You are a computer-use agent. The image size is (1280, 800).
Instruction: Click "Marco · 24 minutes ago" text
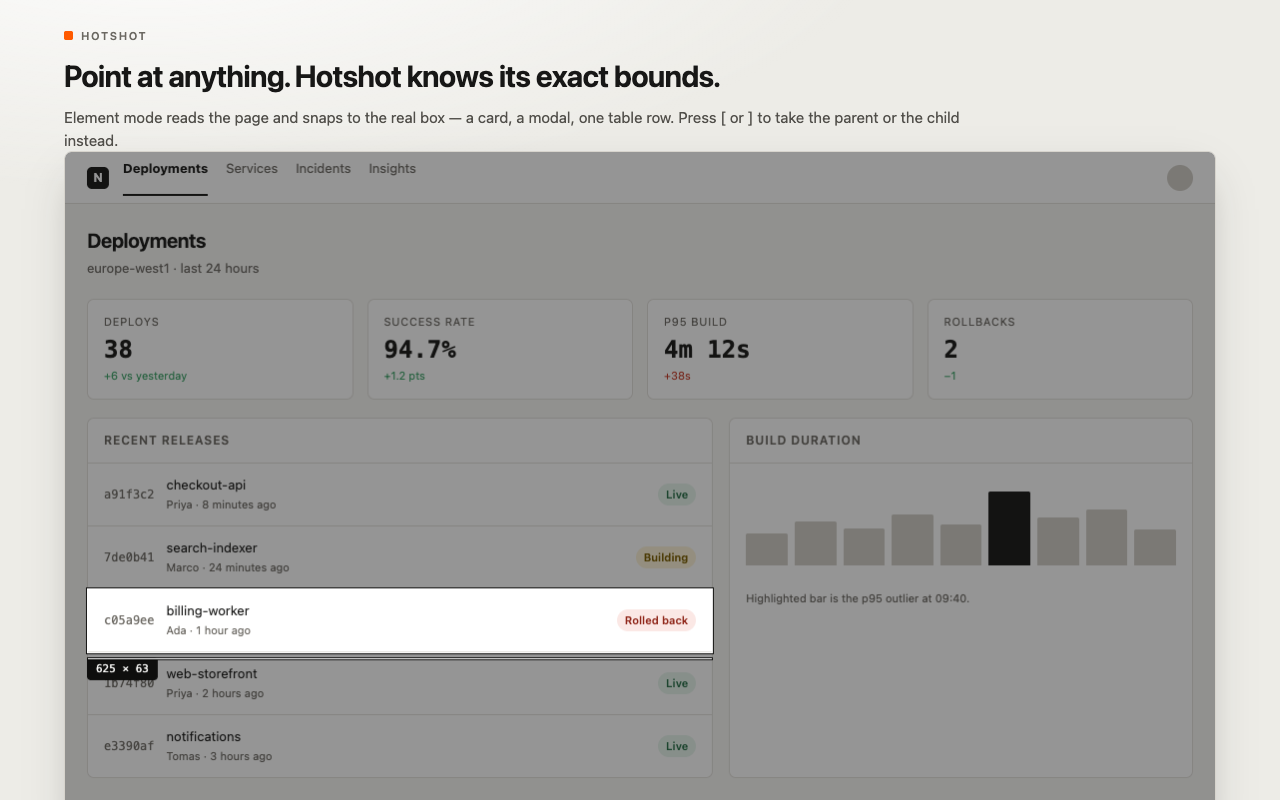click(228, 568)
